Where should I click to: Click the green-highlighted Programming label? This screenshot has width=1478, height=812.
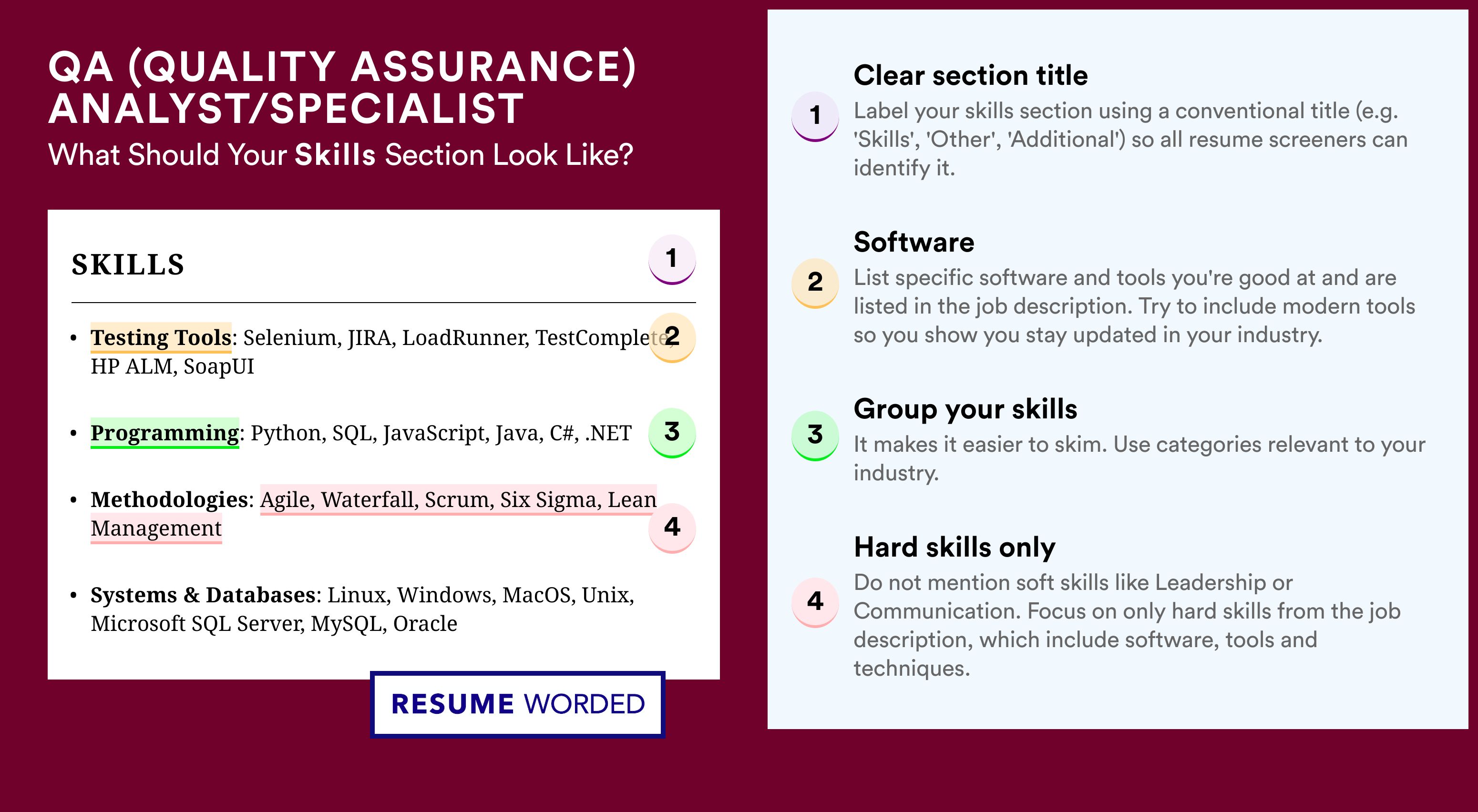tap(164, 433)
